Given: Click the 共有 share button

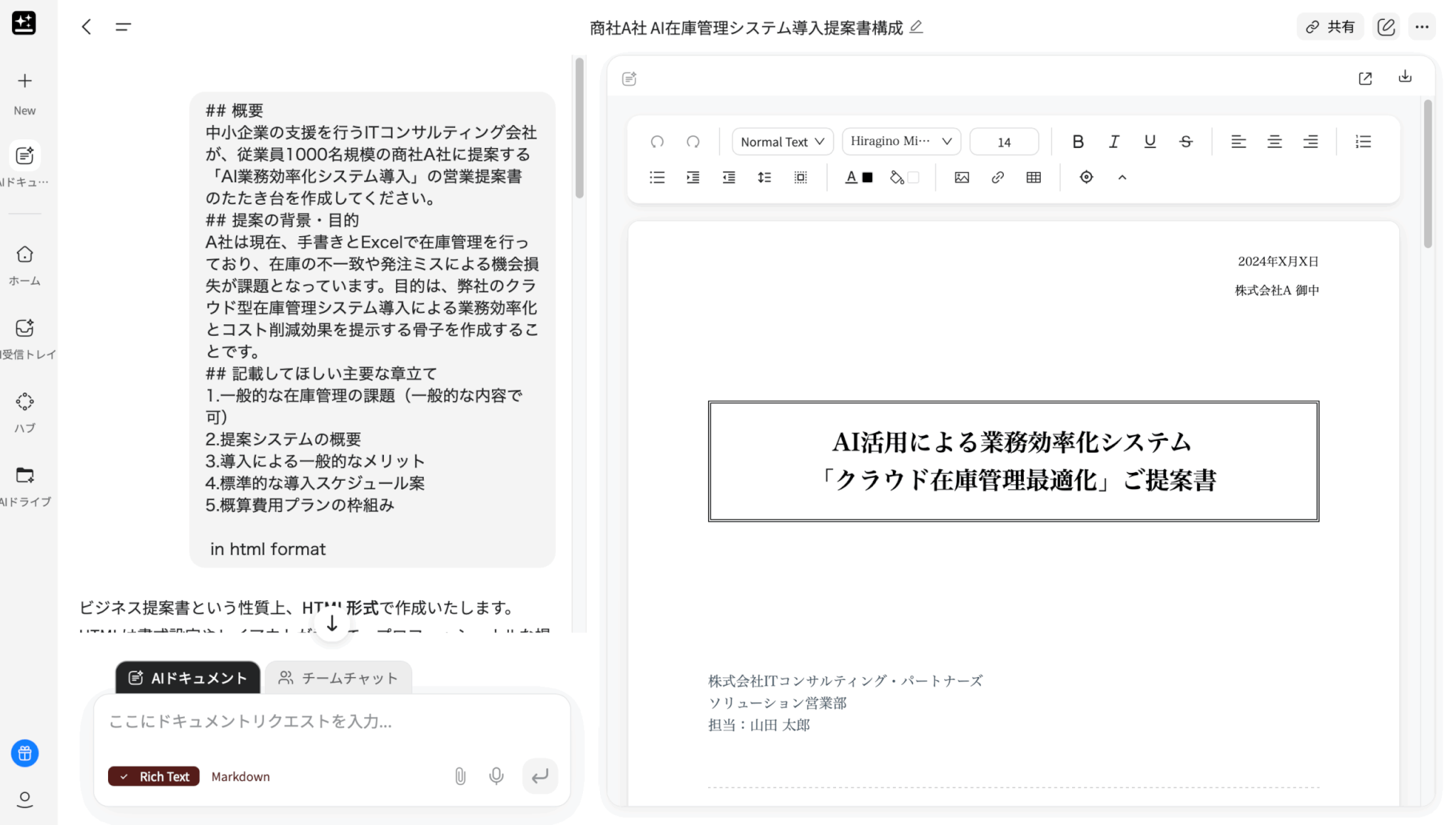Looking at the screenshot, I should coord(1330,27).
